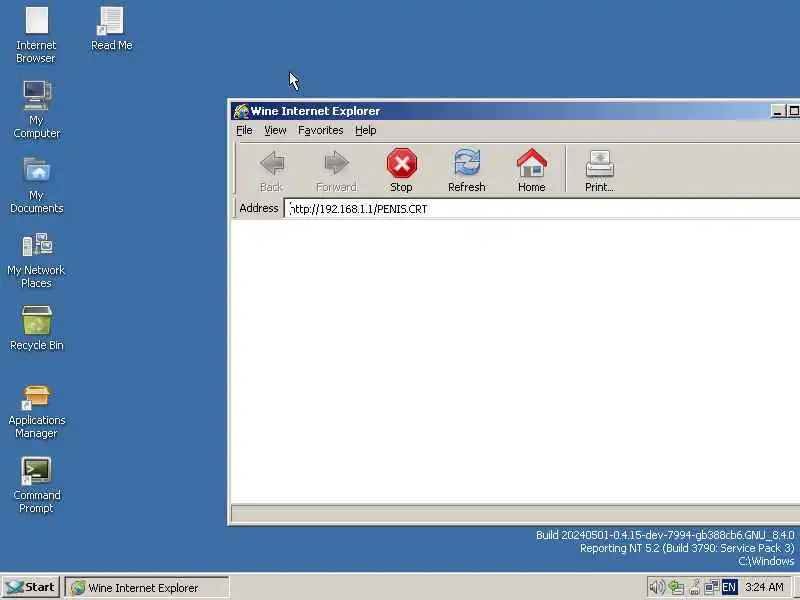Go to the Home page icon

532,170
